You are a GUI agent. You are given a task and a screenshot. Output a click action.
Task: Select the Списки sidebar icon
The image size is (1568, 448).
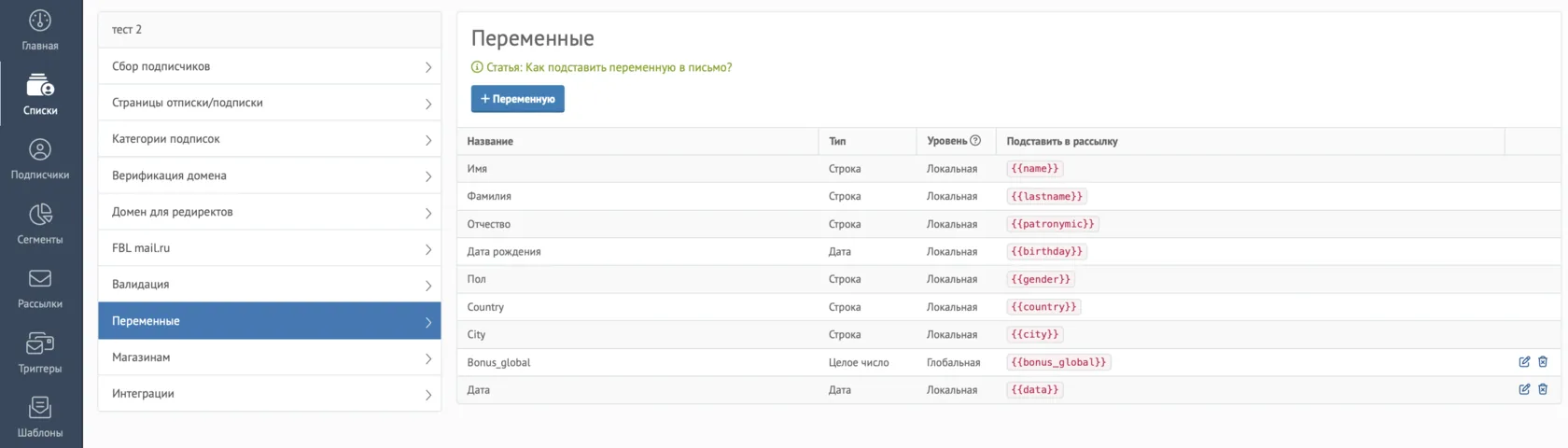(40, 86)
